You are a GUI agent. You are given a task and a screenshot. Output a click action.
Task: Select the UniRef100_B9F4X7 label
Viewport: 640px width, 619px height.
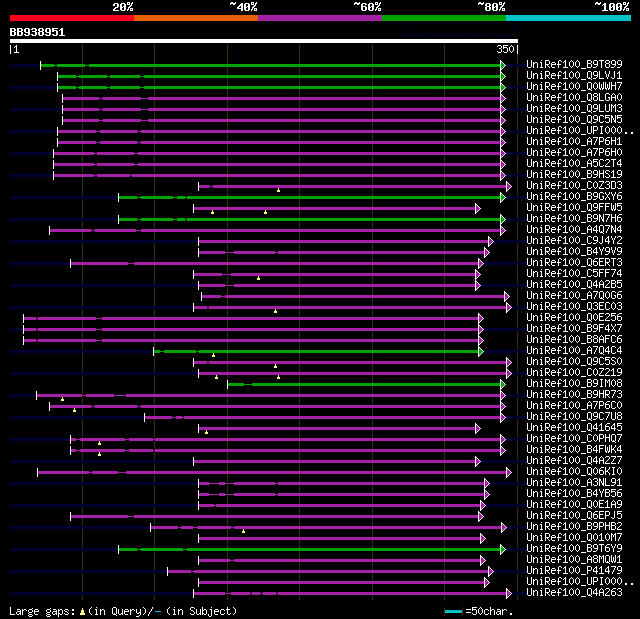point(574,329)
